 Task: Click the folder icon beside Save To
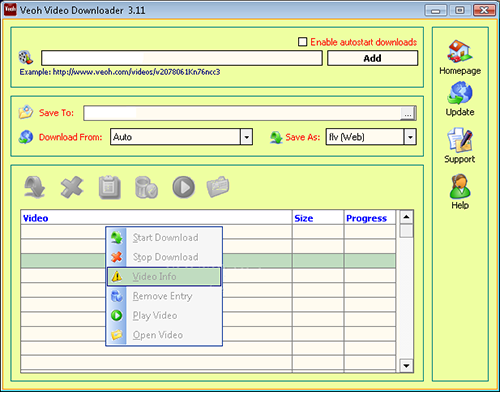coord(26,112)
